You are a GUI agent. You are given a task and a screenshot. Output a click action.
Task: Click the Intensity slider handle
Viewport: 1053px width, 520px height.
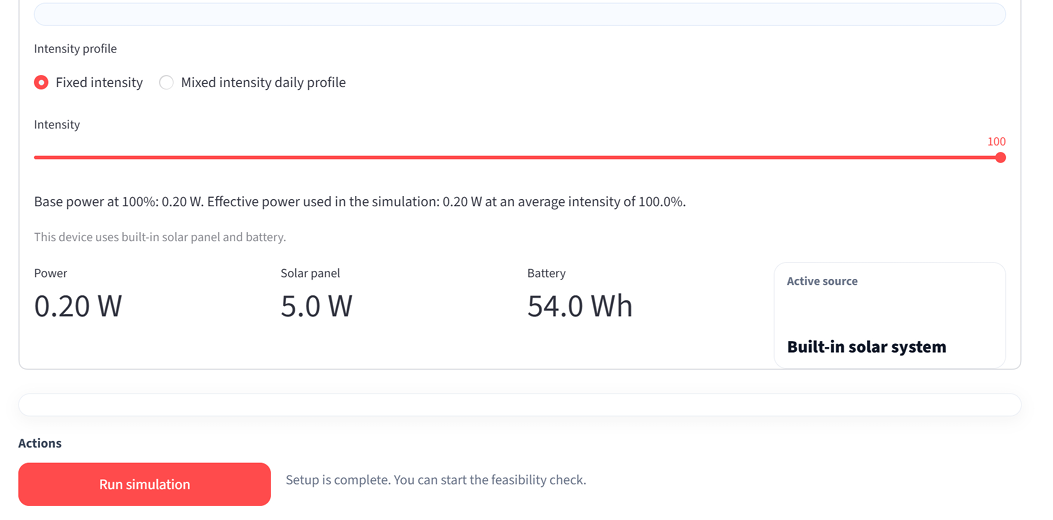[x=1000, y=158]
